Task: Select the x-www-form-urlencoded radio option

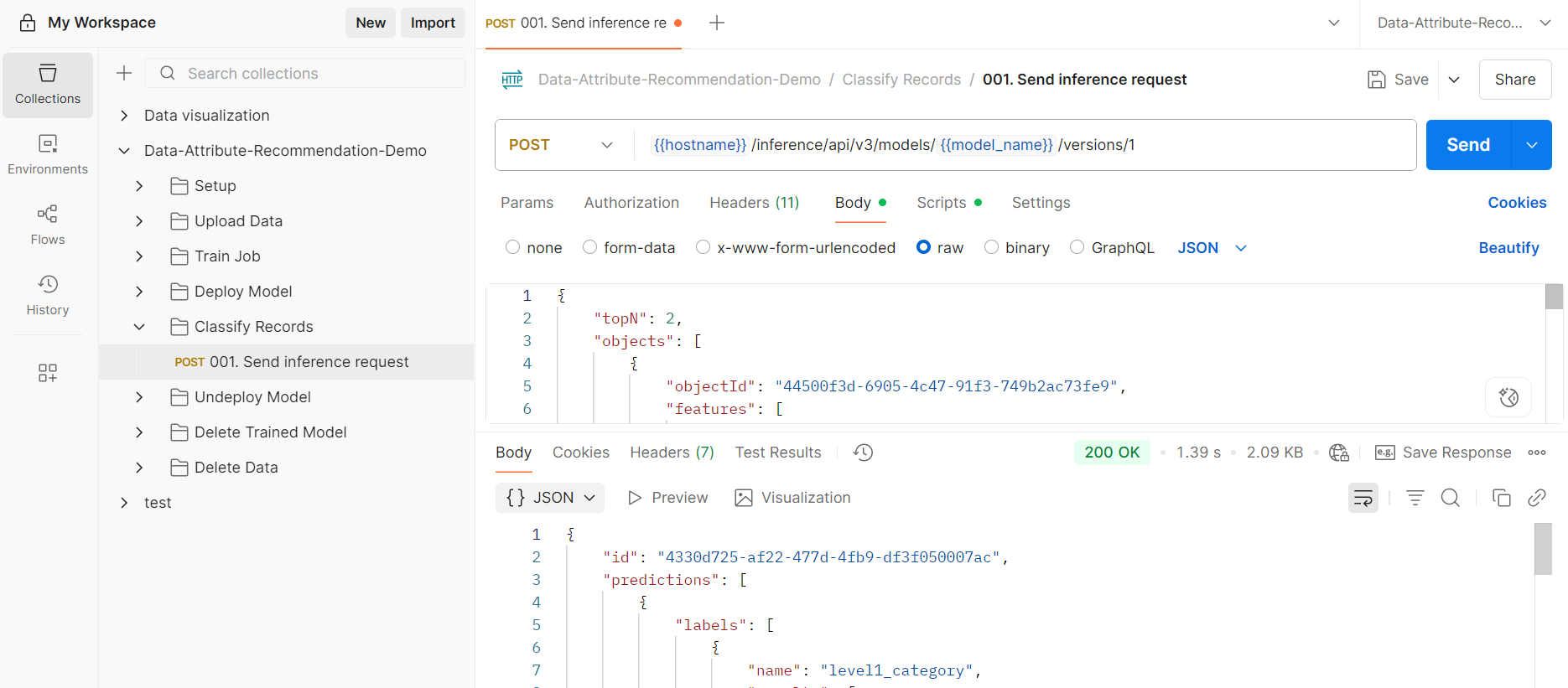Action: pyautogui.click(x=703, y=247)
